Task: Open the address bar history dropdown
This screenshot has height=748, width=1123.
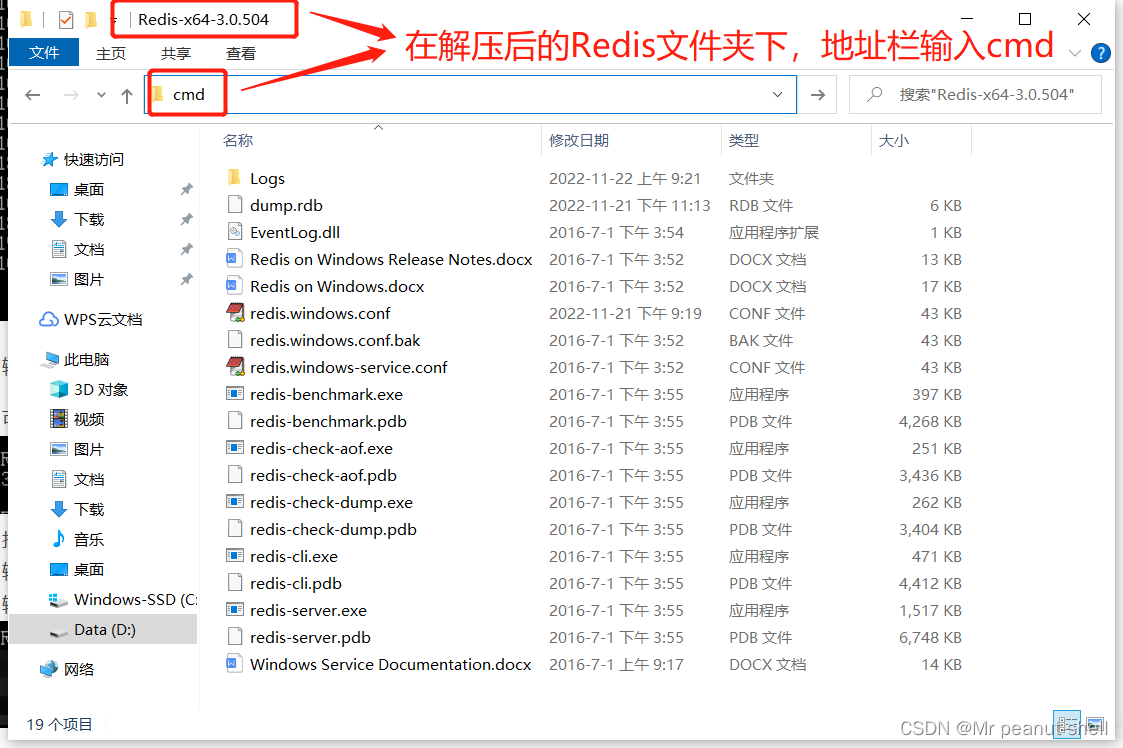Action: coord(779,94)
